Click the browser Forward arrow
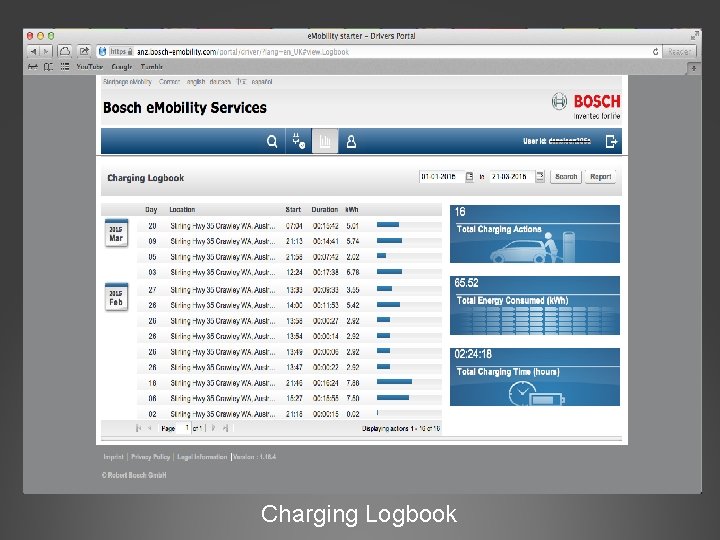The image size is (720, 540). tap(46, 51)
